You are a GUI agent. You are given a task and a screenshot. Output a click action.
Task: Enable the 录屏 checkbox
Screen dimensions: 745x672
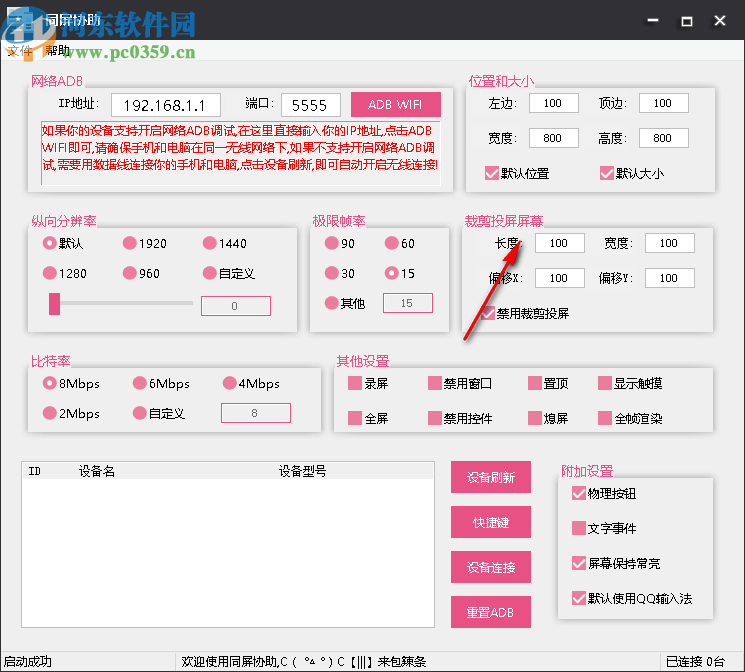point(354,383)
